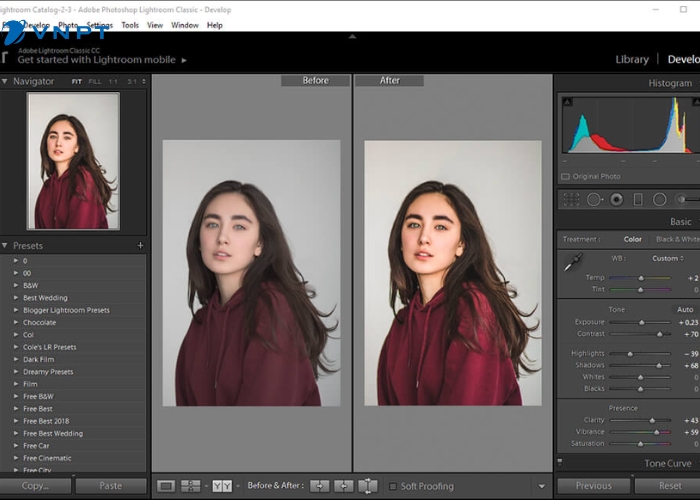Select the Crop Overlay tool

point(571,199)
